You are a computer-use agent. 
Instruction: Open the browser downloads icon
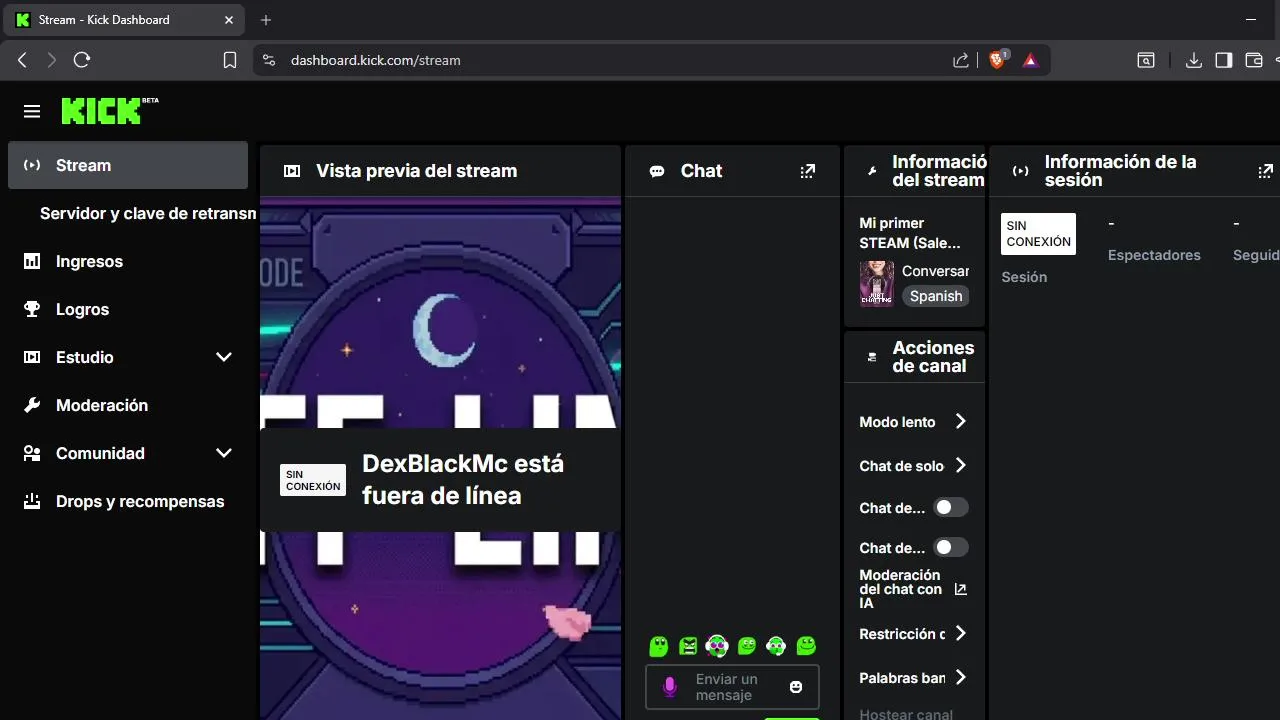(x=1193, y=60)
